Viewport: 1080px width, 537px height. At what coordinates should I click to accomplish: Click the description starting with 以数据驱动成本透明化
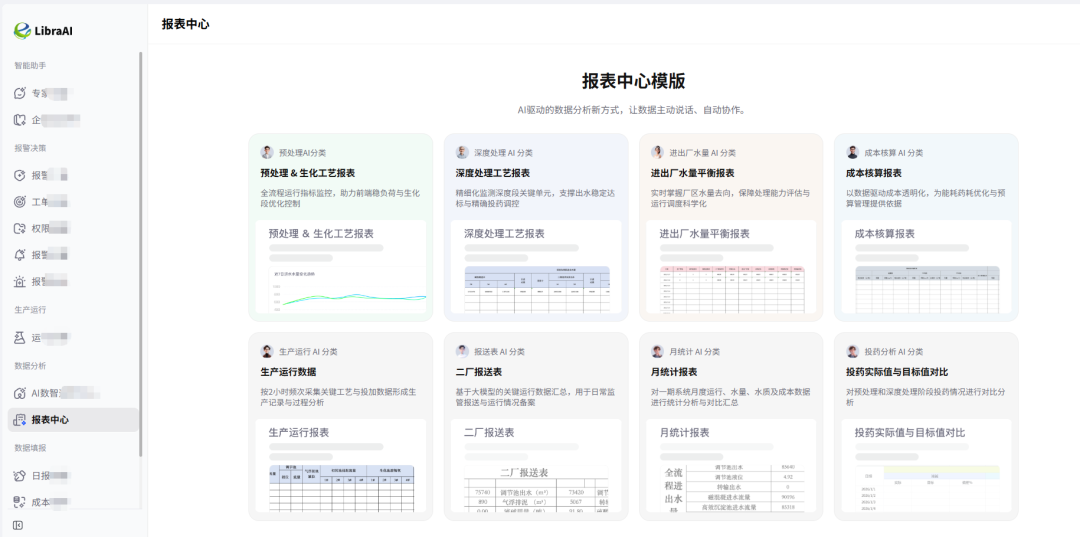pyautogui.click(x=926, y=198)
